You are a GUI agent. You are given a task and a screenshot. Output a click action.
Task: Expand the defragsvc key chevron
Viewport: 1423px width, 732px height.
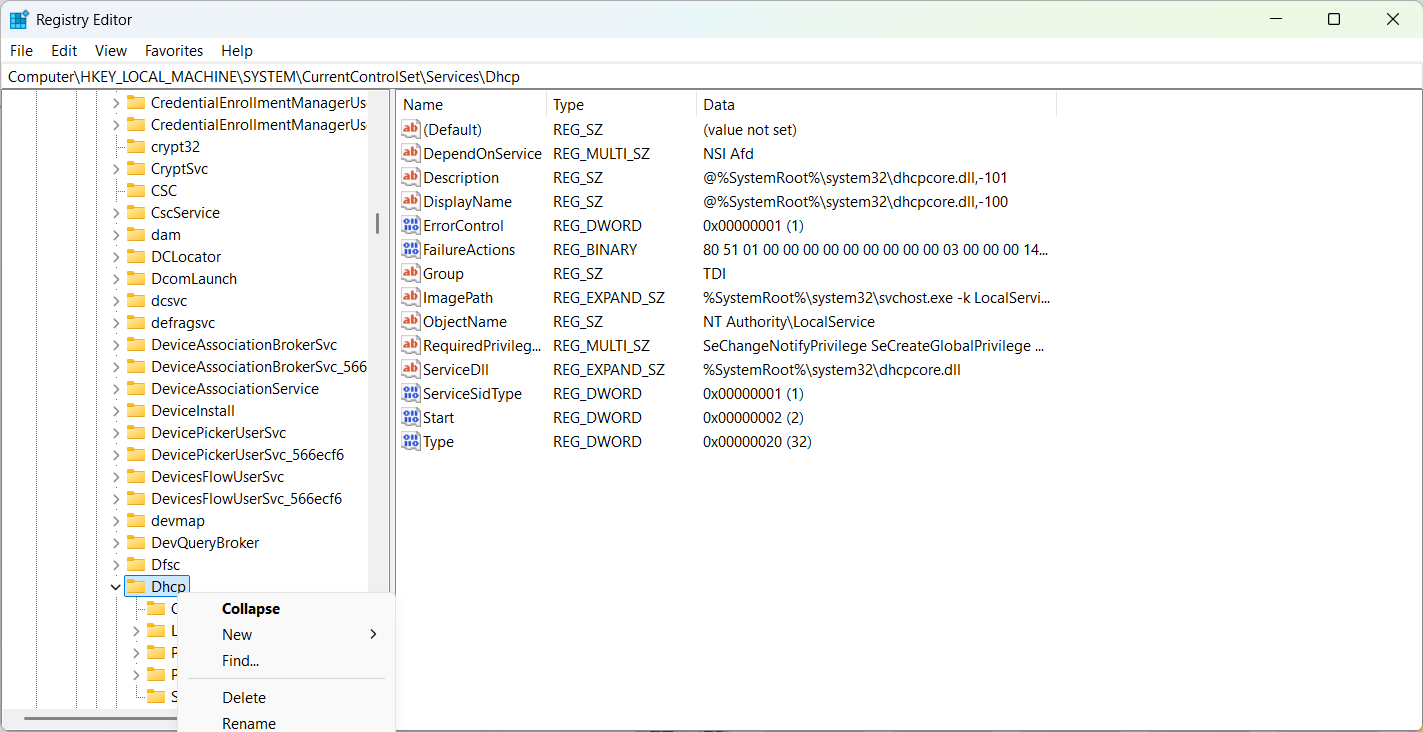(115, 323)
